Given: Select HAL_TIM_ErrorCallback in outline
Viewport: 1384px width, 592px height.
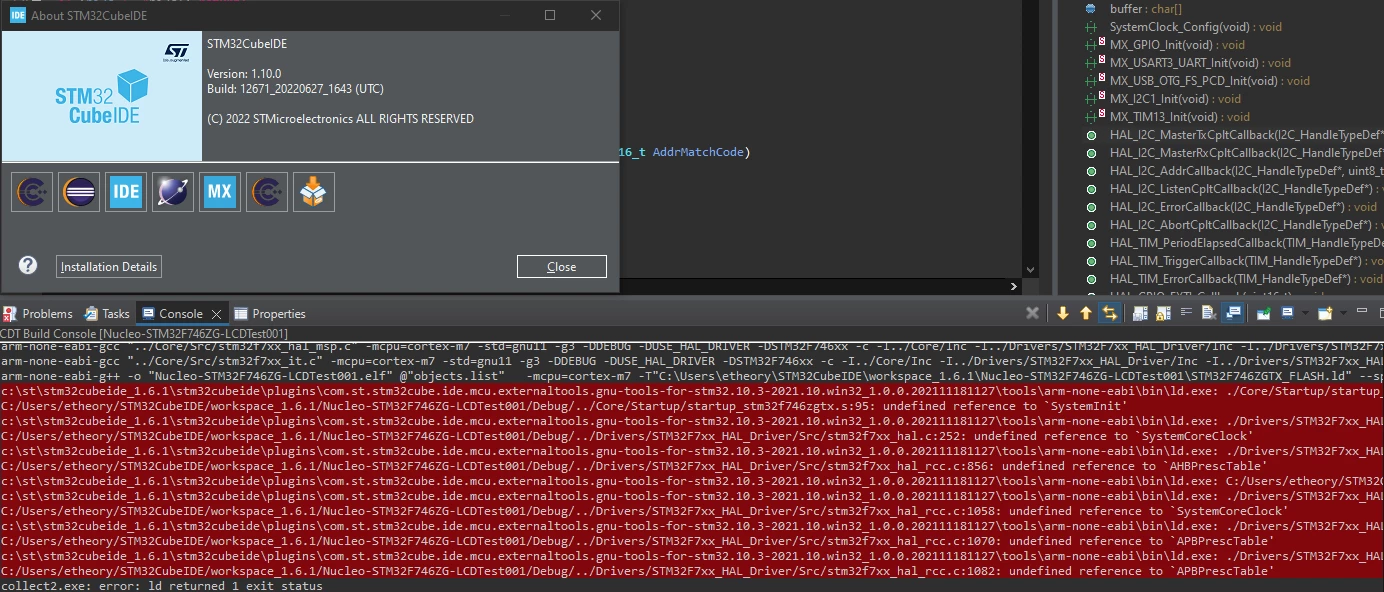Looking at the screenshot, I should point(1246,278).
